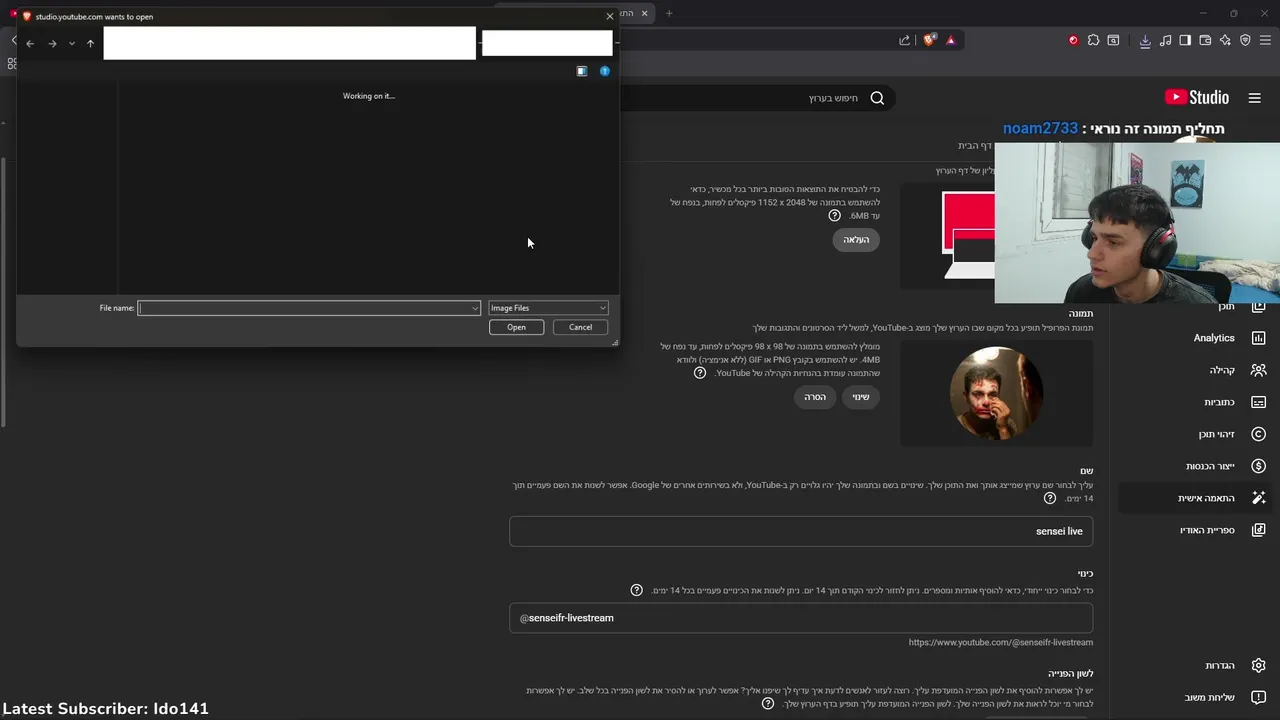Click the handle field @senseifr-livestream
Screen dimensions: 1280x720
pyautogui.click(x=801, y=618)
